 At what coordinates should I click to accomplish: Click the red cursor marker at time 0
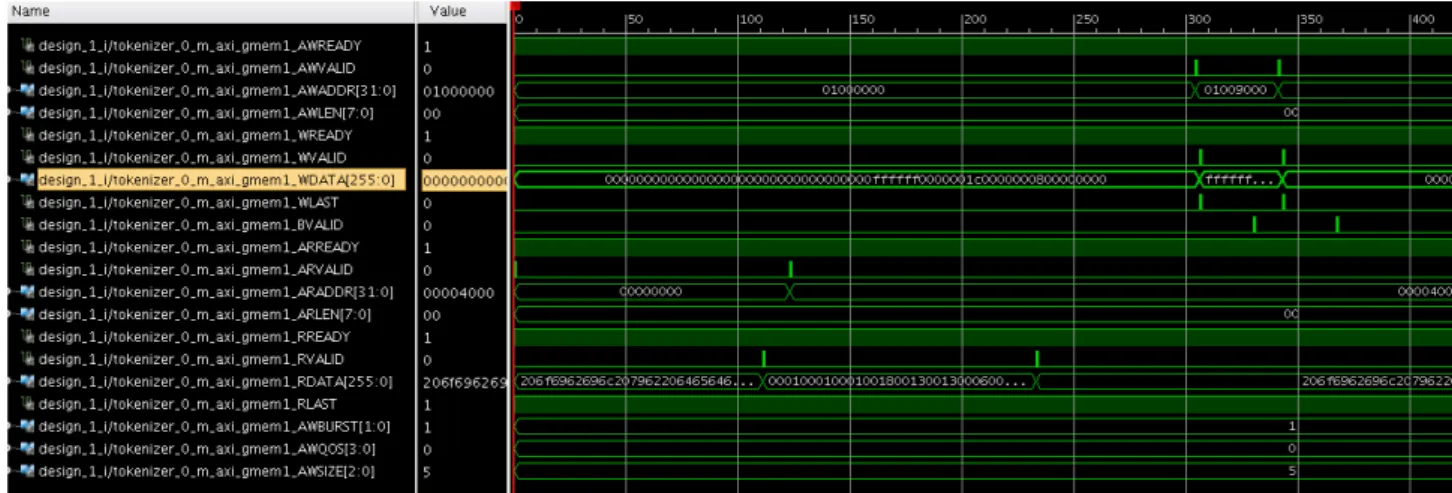coord(515,6)
